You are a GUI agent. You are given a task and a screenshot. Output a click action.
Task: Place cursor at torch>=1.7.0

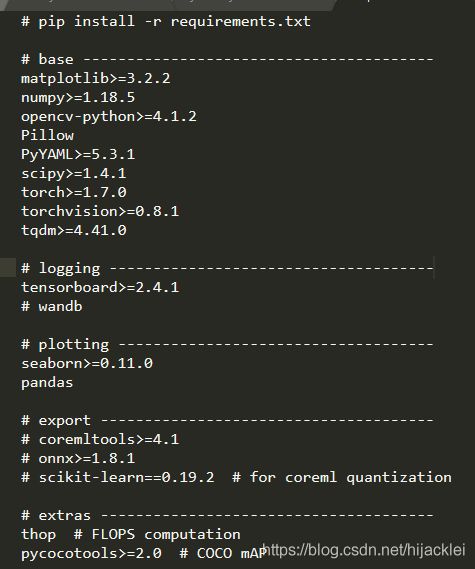(x=74, y=192)
